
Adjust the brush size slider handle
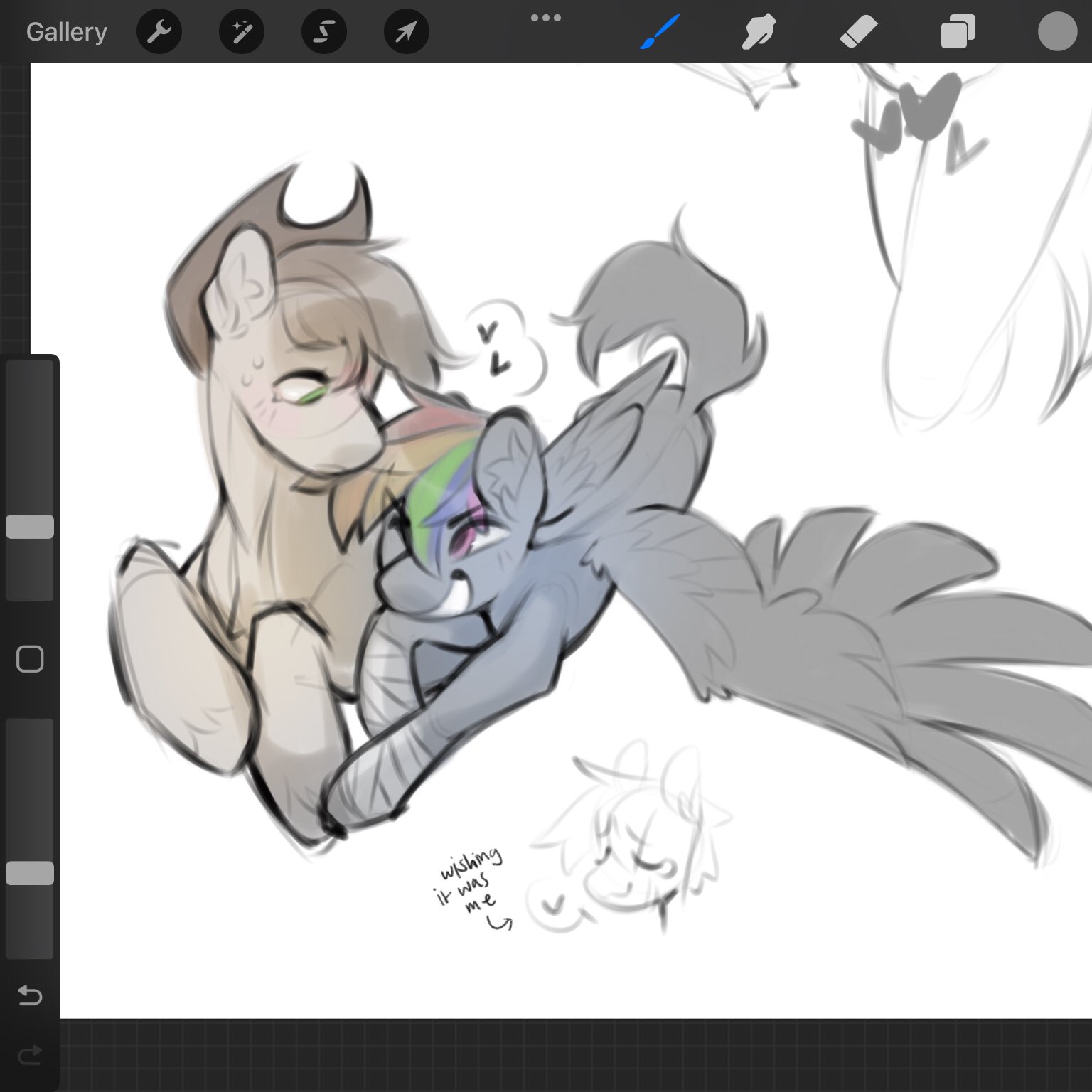click(30, 527)
